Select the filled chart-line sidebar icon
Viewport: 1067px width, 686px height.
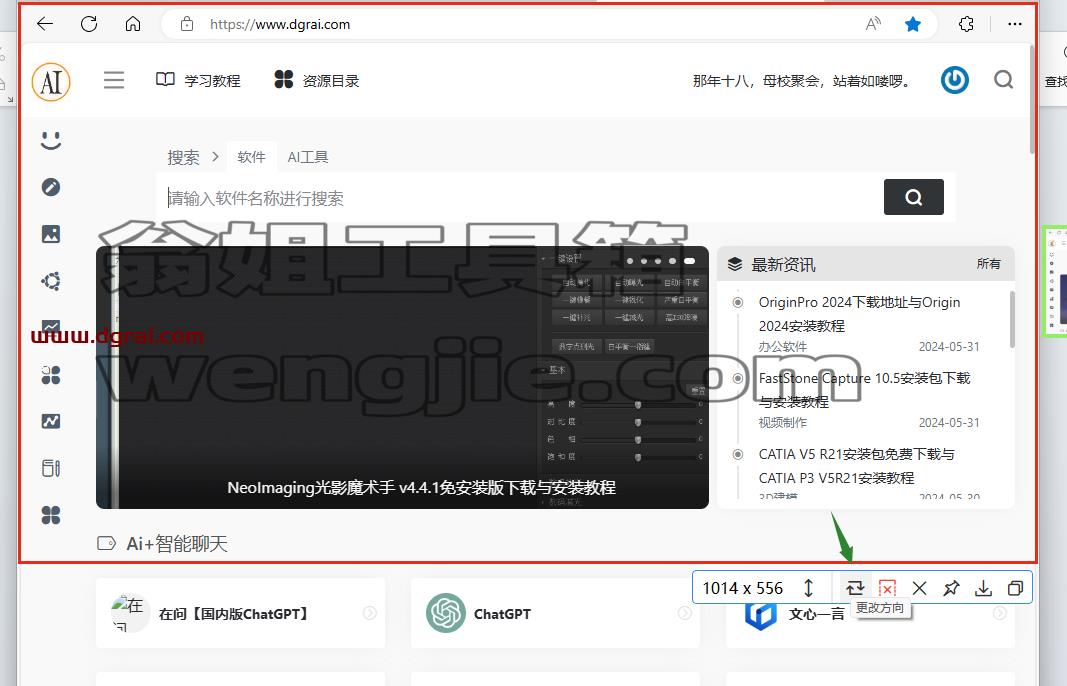51,421
